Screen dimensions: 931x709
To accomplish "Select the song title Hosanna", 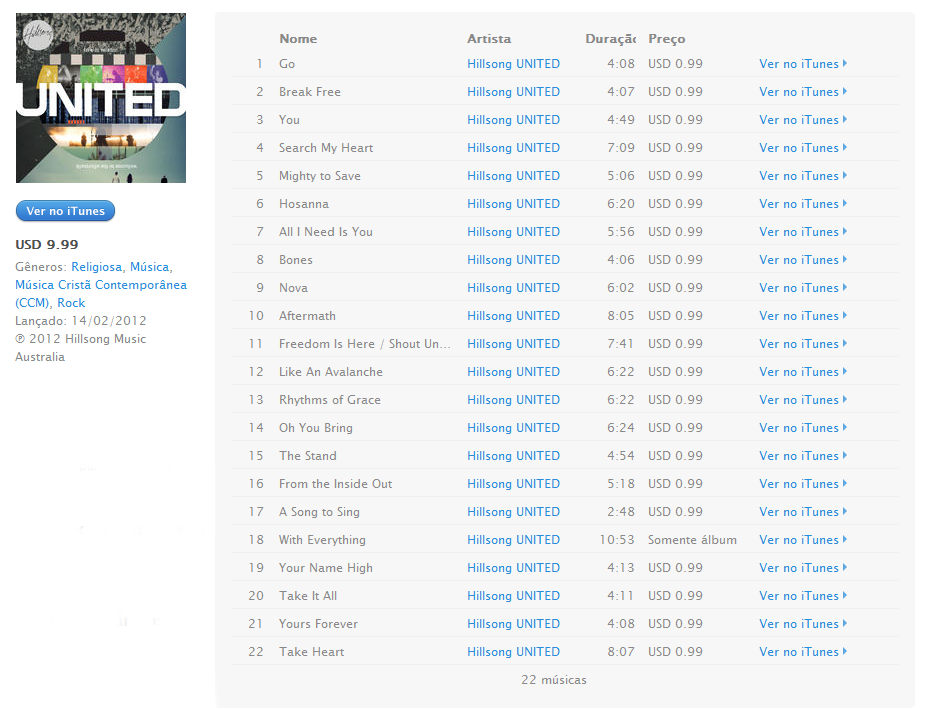I will coord(304,204).
